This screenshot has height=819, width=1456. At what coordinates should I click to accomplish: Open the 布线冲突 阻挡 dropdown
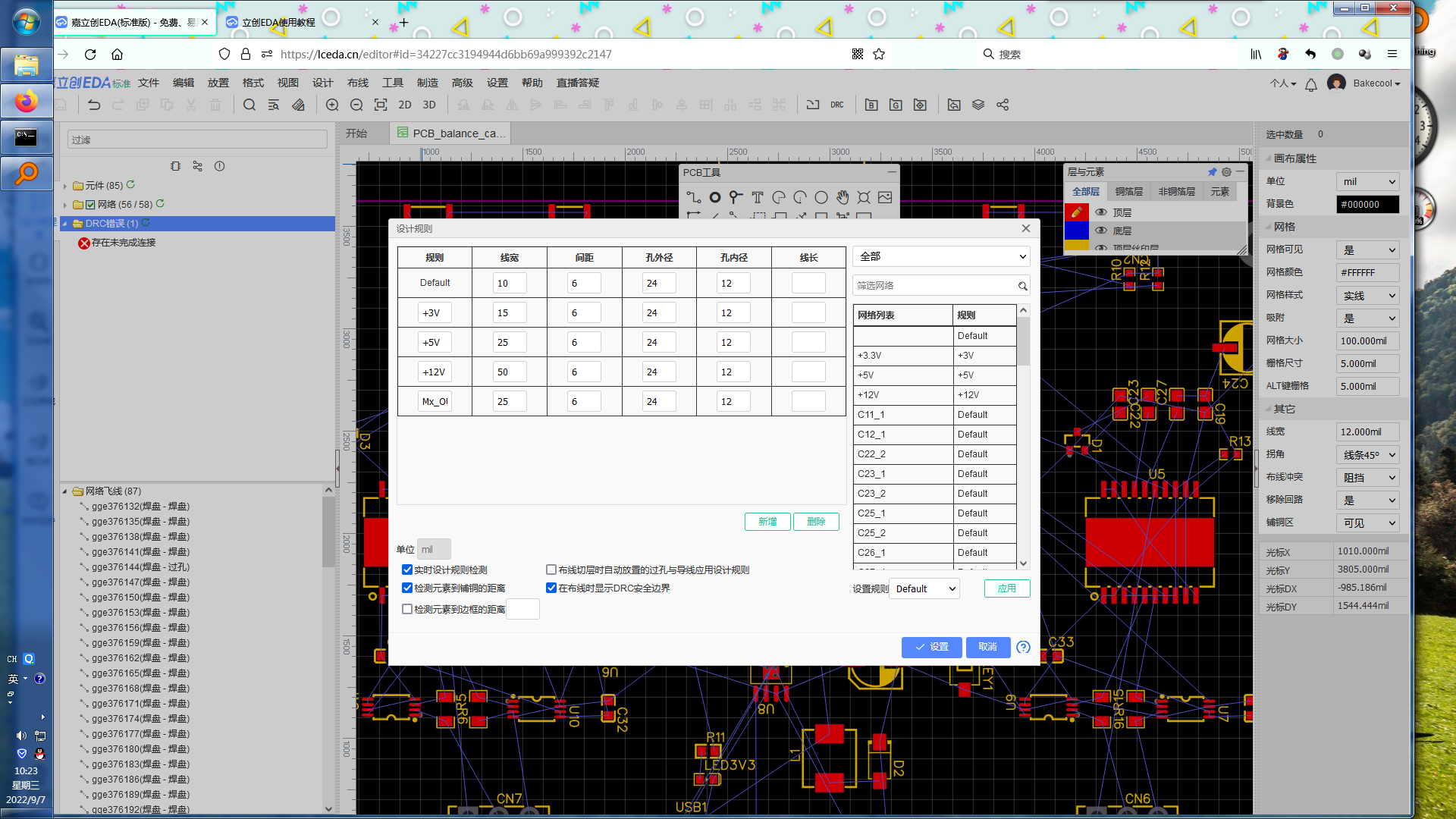[x=1367, y=477]
